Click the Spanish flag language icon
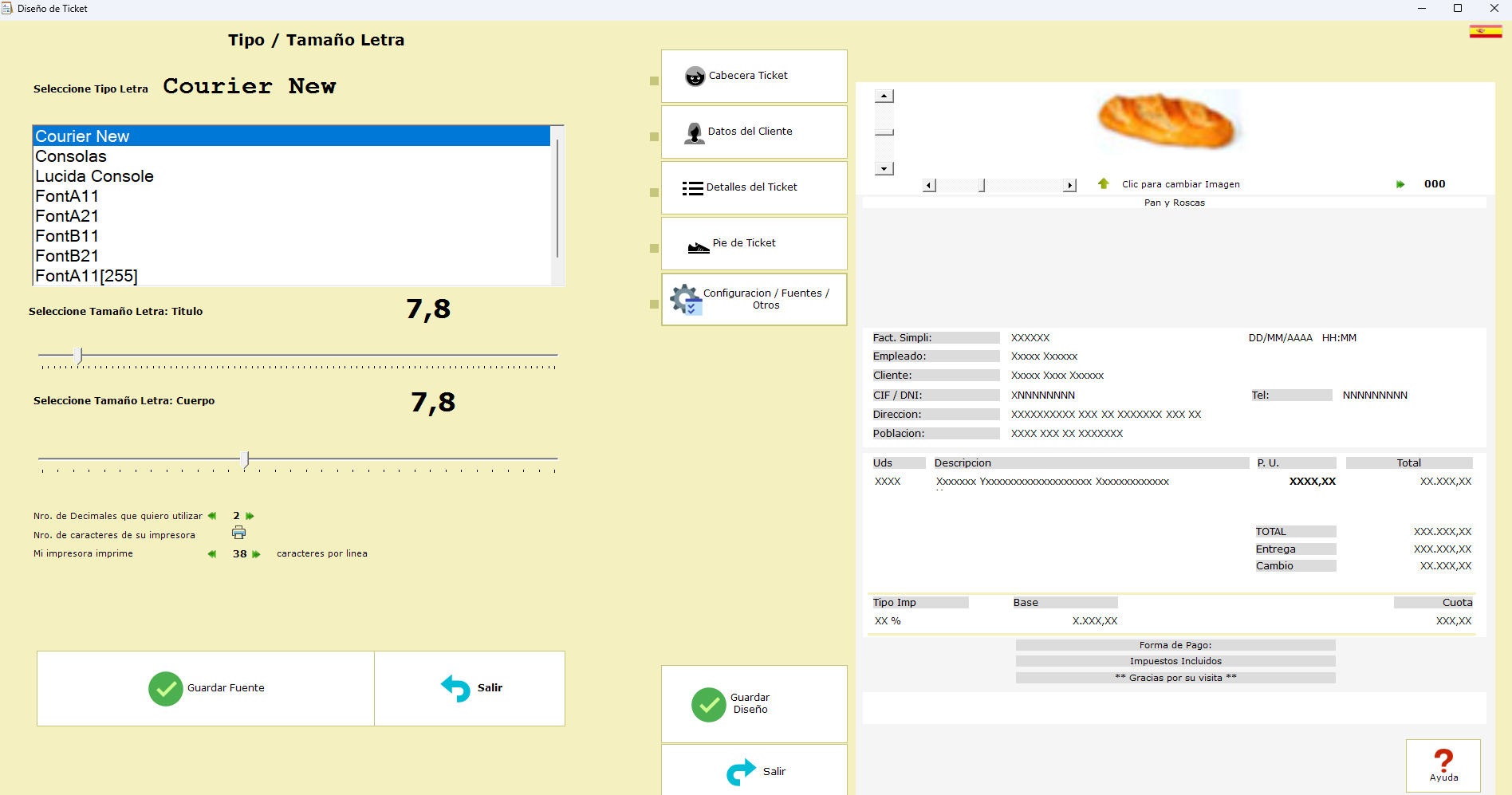 coord(1485,31)
